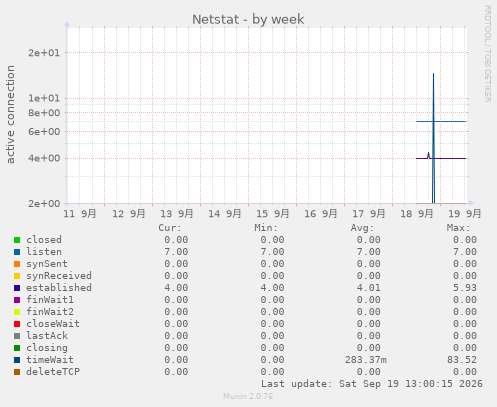This screenshot has height=407, width=497.
Task: Click the 'Max:' column header
Action: click(x=458, y=228)
